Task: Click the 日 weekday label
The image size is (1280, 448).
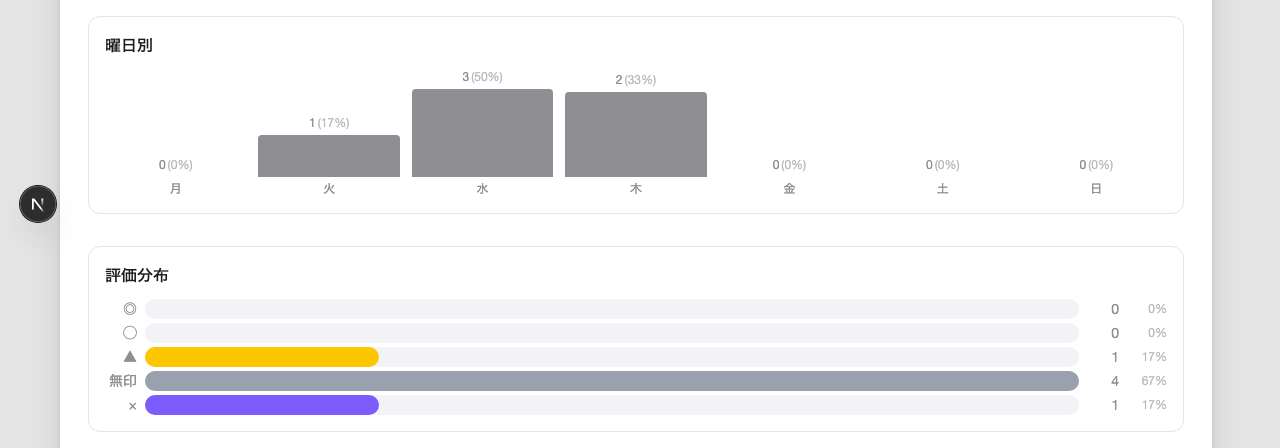Action: [x=1096, y=188]
